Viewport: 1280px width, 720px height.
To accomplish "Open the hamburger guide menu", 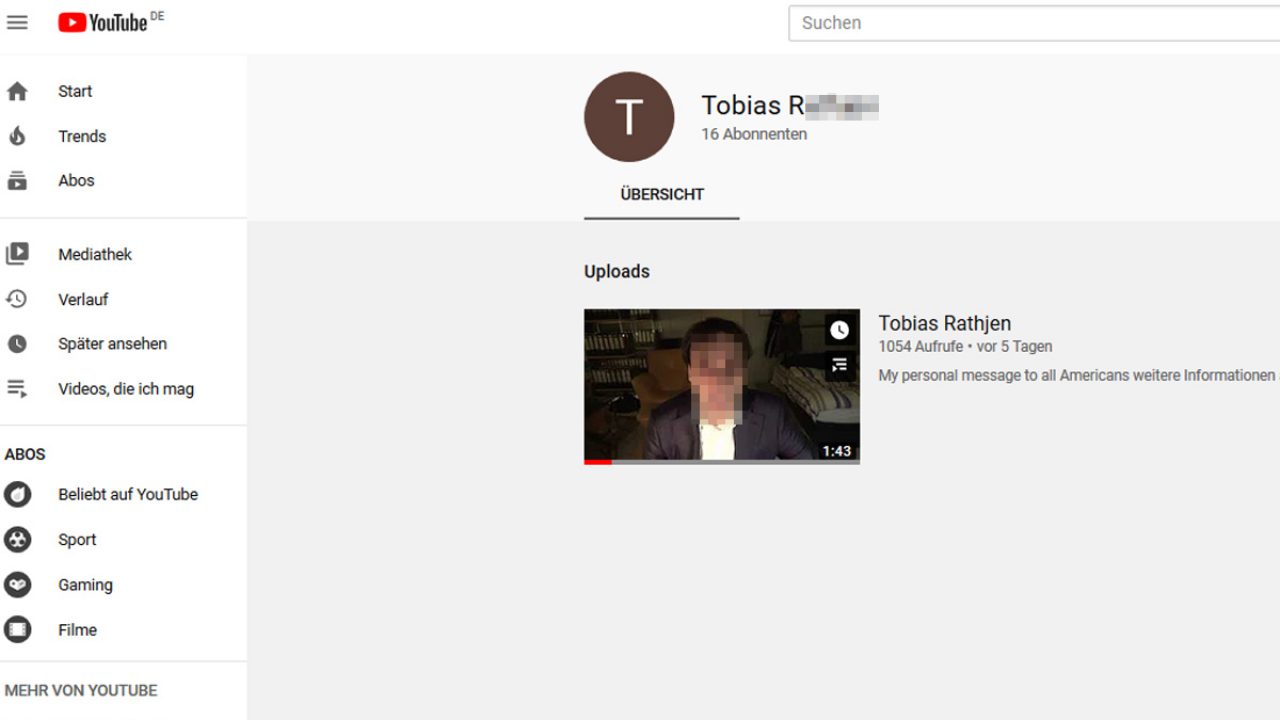I will tap(17, 22).
